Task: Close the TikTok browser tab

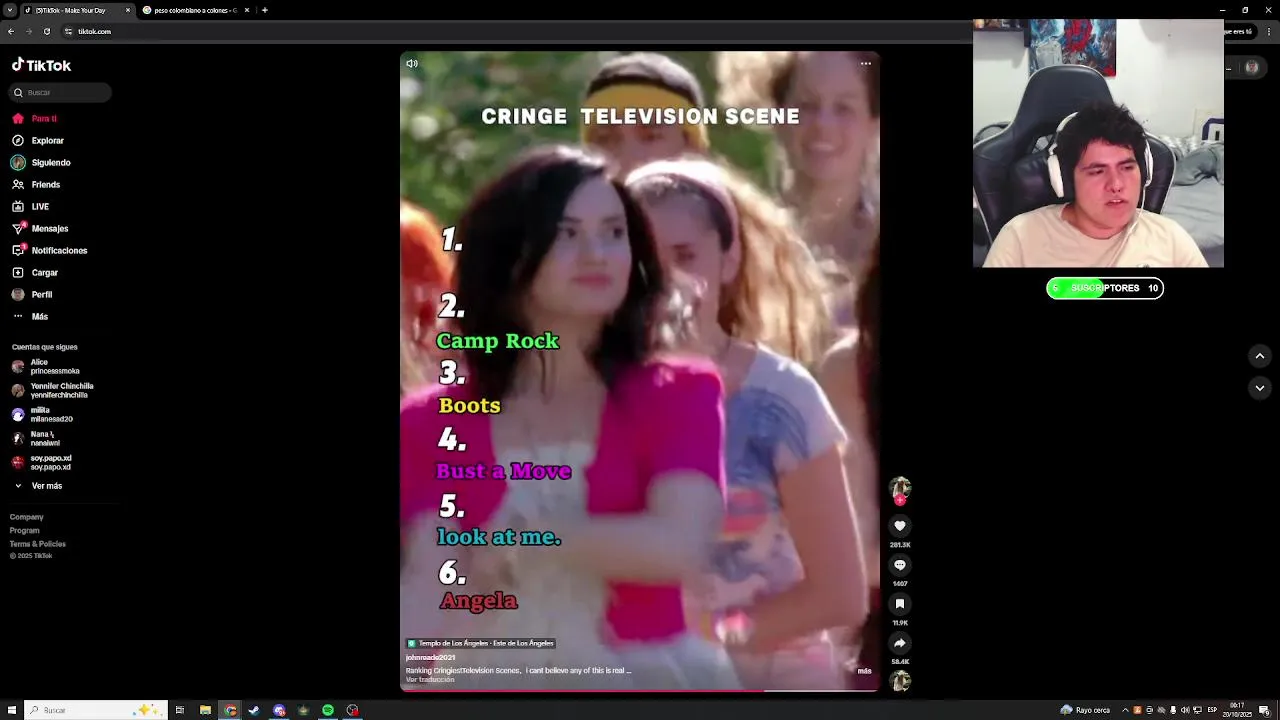Action: [x=128, y=10]
